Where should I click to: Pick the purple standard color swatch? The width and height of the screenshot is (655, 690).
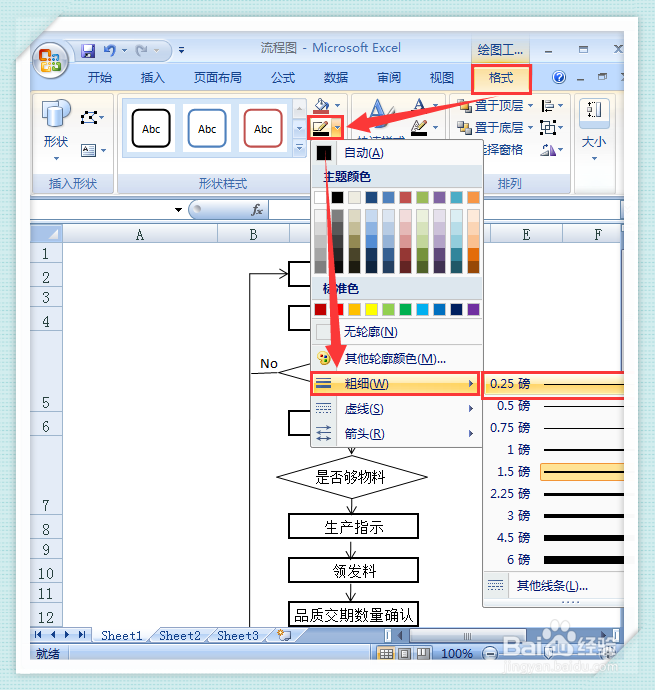pos(473,309)
